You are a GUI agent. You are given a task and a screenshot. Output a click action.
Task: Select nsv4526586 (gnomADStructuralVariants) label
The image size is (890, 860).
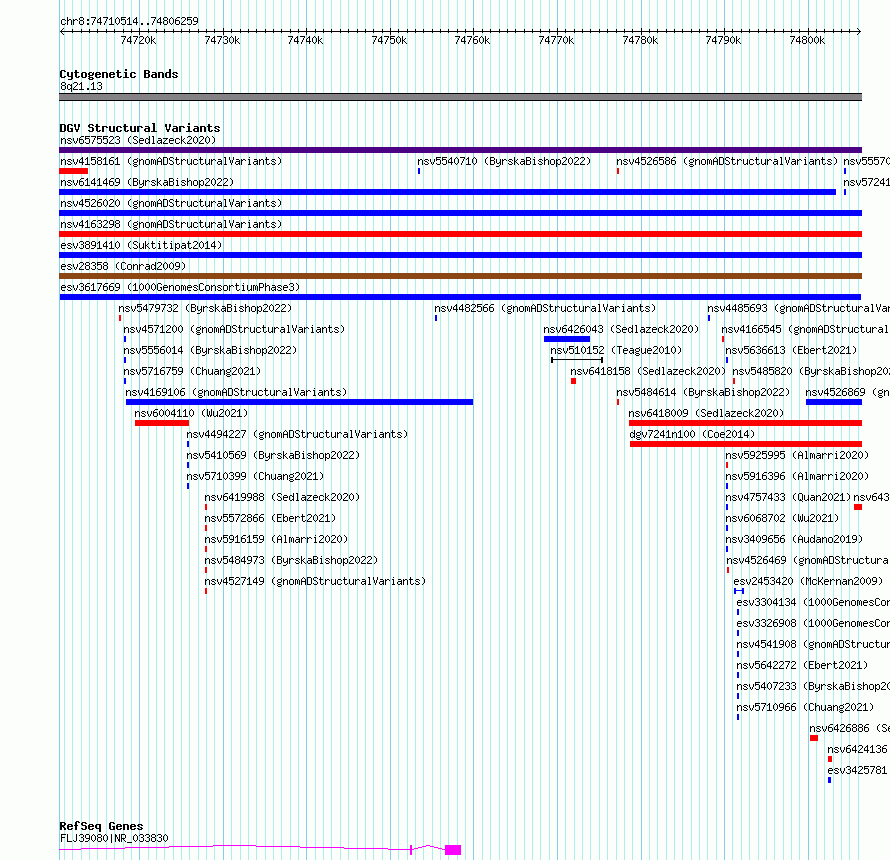click(727, 161)
